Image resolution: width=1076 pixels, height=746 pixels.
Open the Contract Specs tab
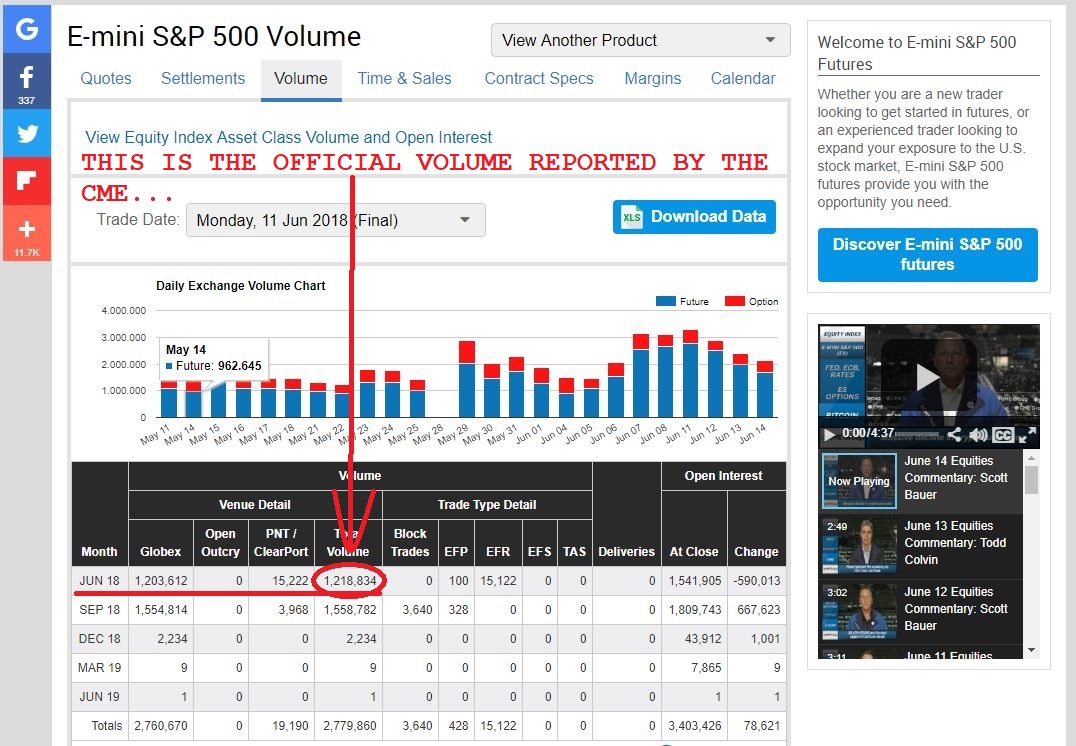pos(539,78)
